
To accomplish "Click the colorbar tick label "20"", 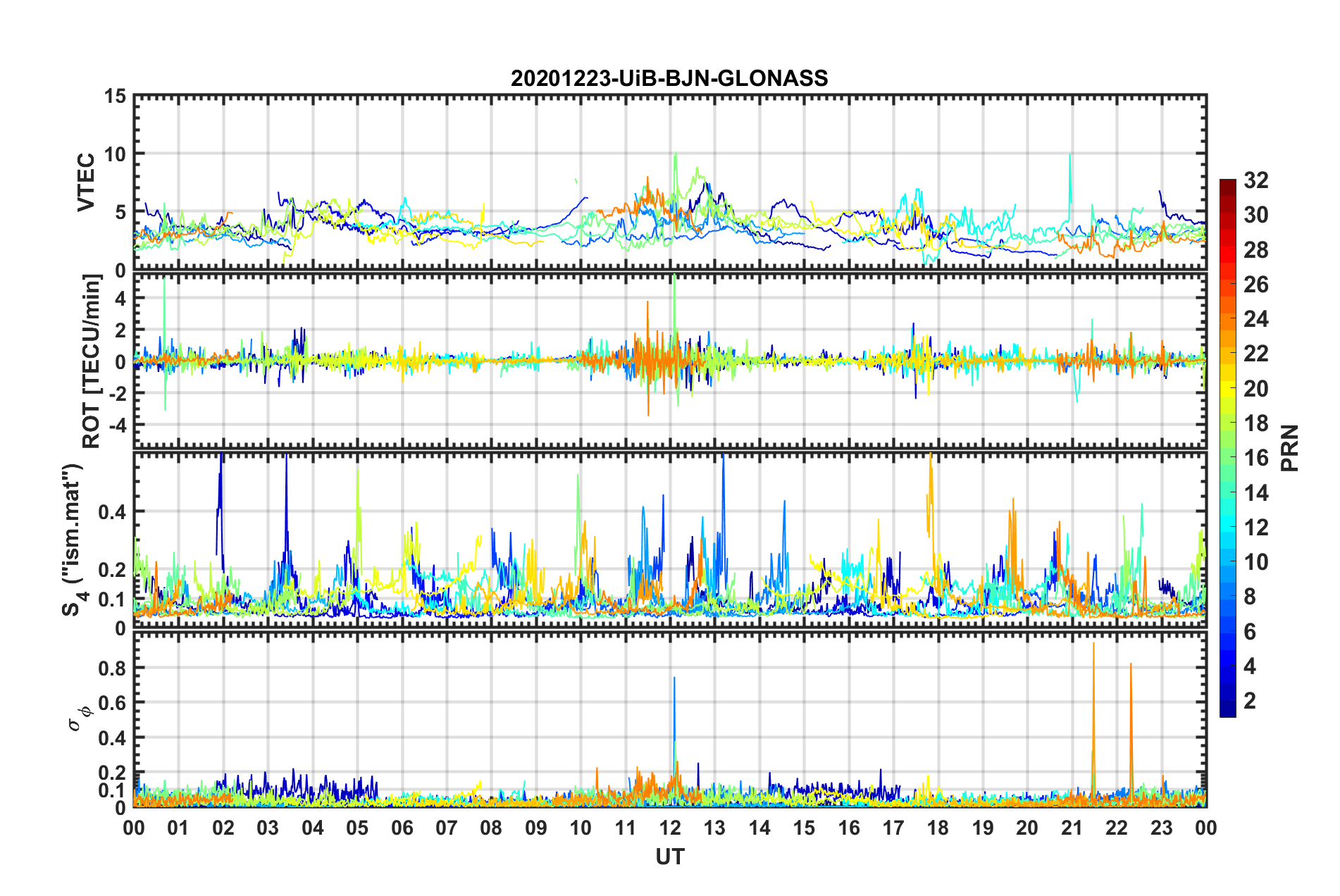I will [x=1255, y=389].
